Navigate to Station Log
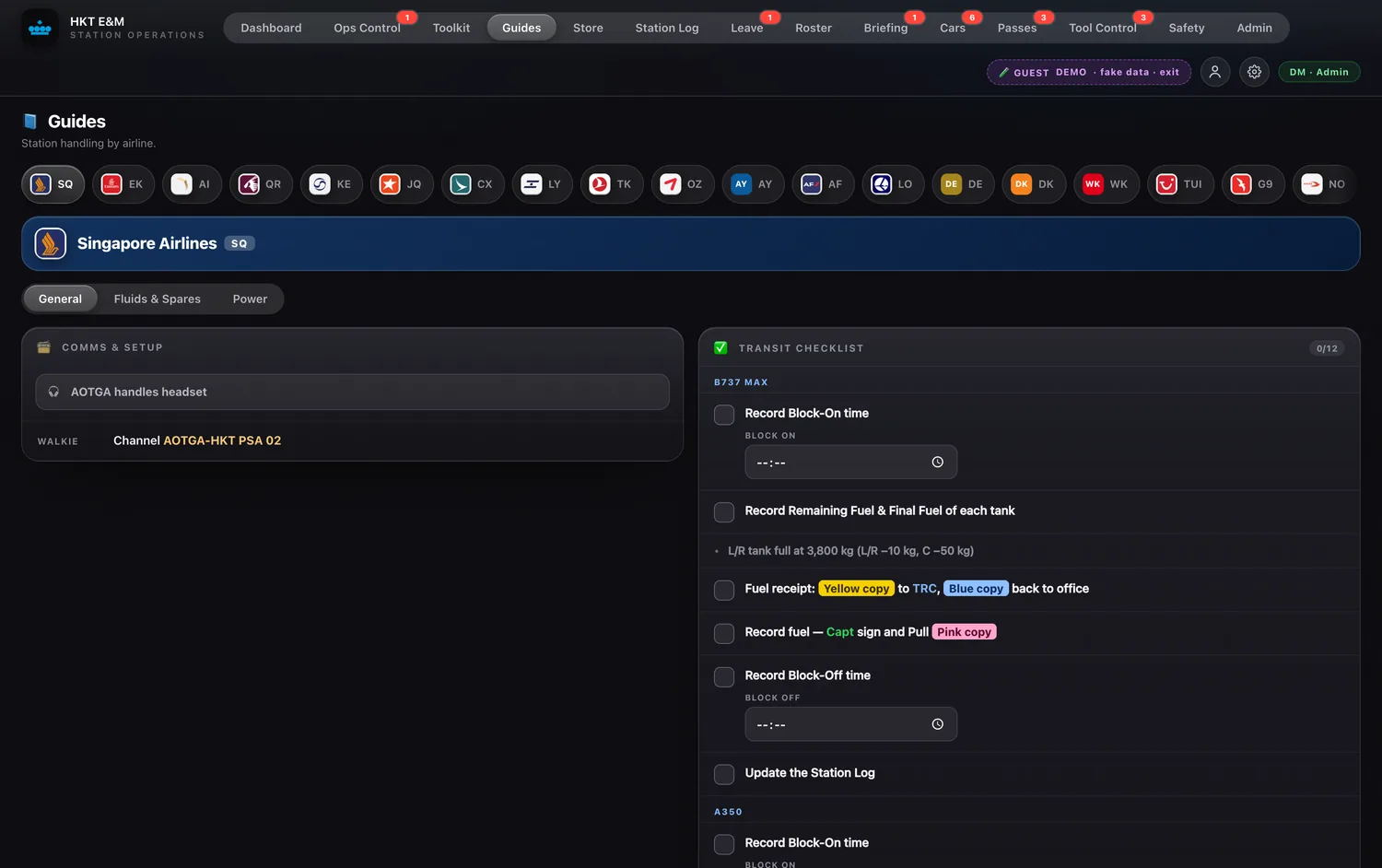1382x868 pixels. pos(667,28)
